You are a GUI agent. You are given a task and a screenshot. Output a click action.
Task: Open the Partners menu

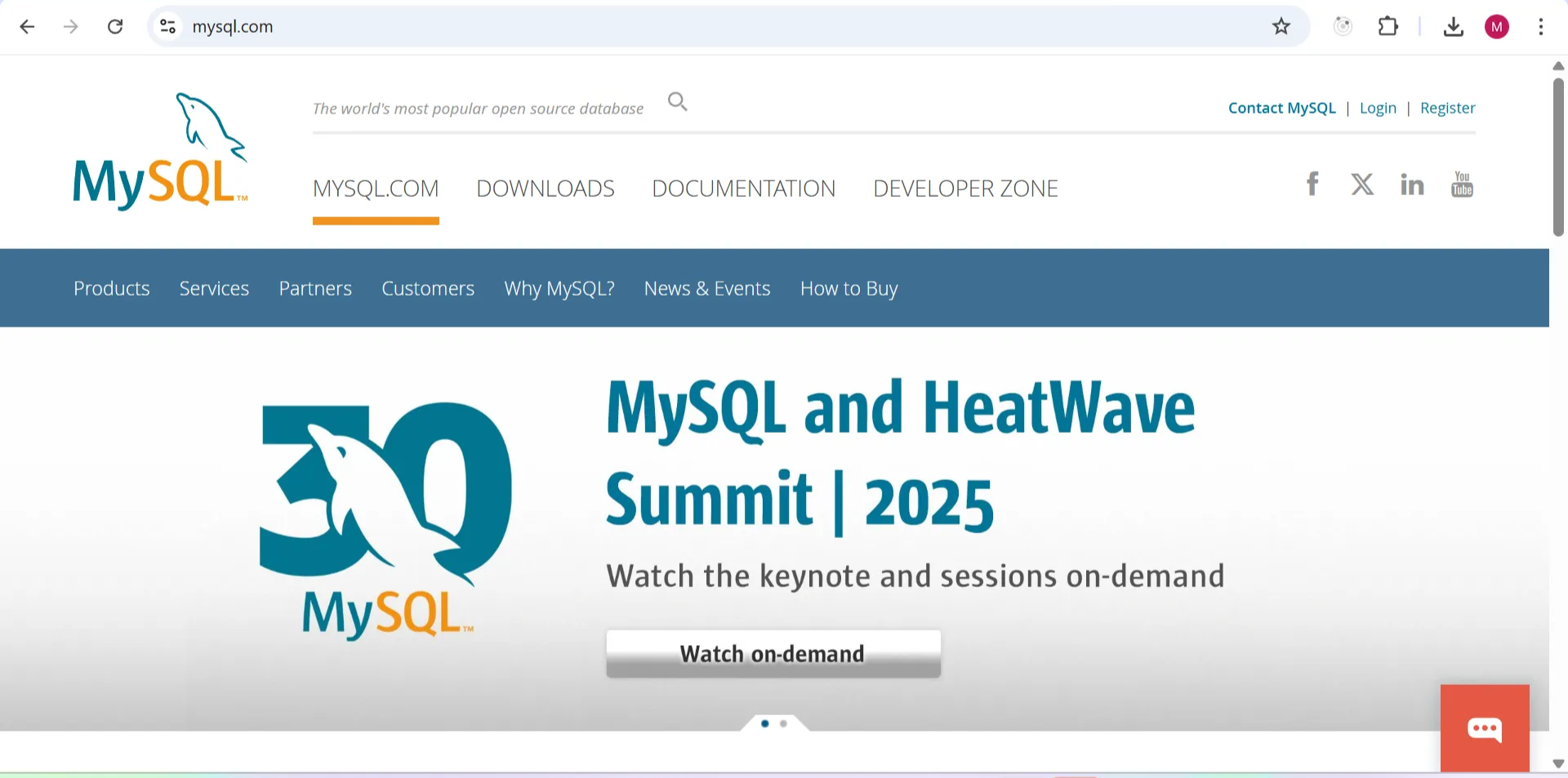pyautogui.click(x=315, y=288)
